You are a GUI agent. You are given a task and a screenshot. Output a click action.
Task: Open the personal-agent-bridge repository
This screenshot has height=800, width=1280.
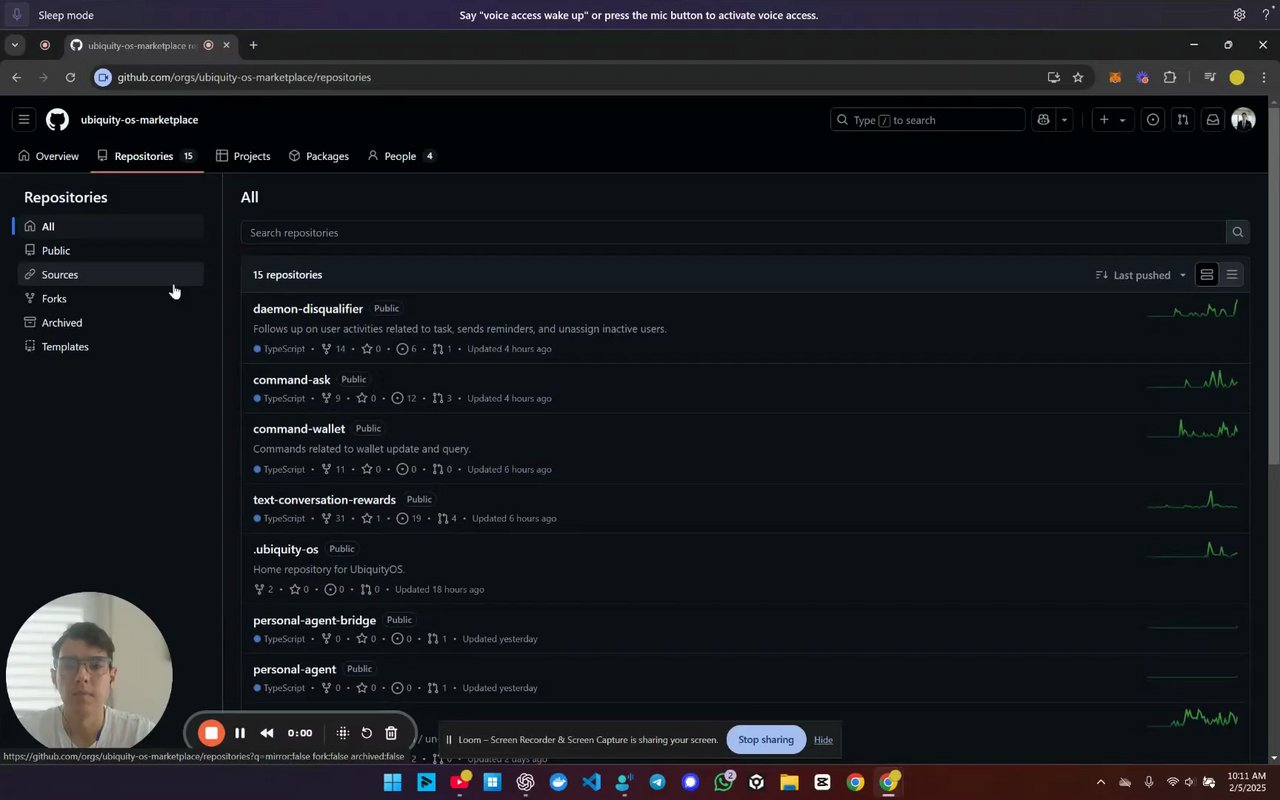(x=314, y=620)
